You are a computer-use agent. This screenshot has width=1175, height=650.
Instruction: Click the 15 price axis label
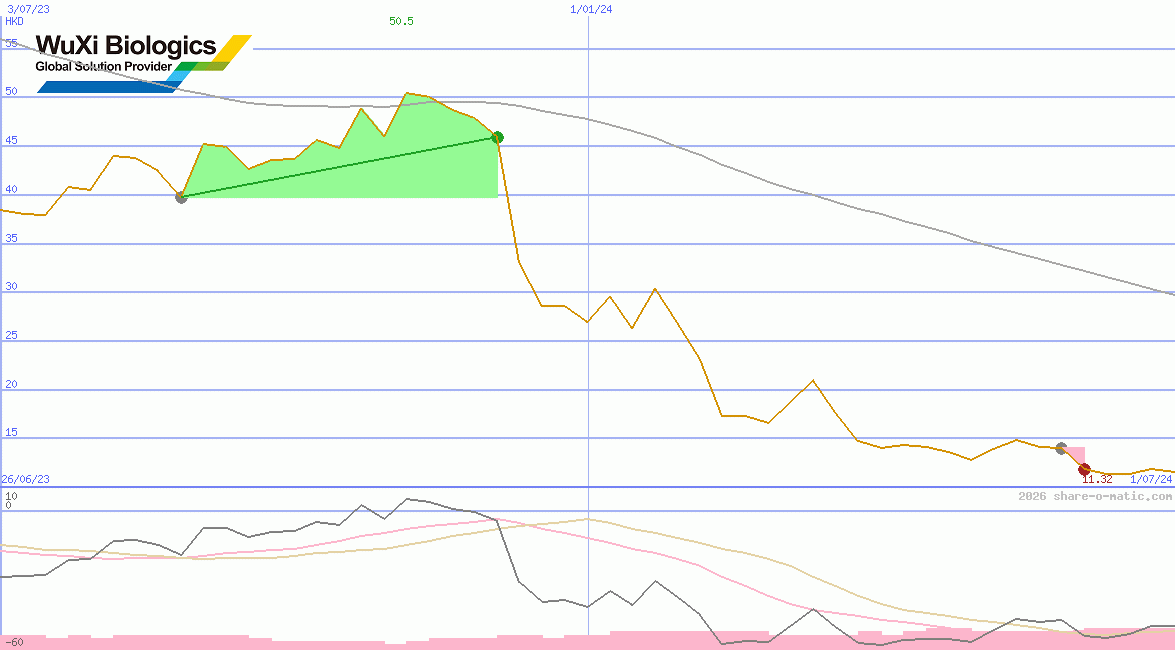[x=11, y=433]
